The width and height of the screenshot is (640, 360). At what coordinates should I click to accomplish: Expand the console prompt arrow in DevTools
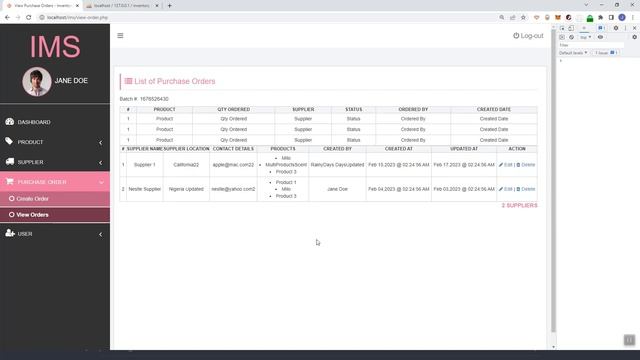561,60
